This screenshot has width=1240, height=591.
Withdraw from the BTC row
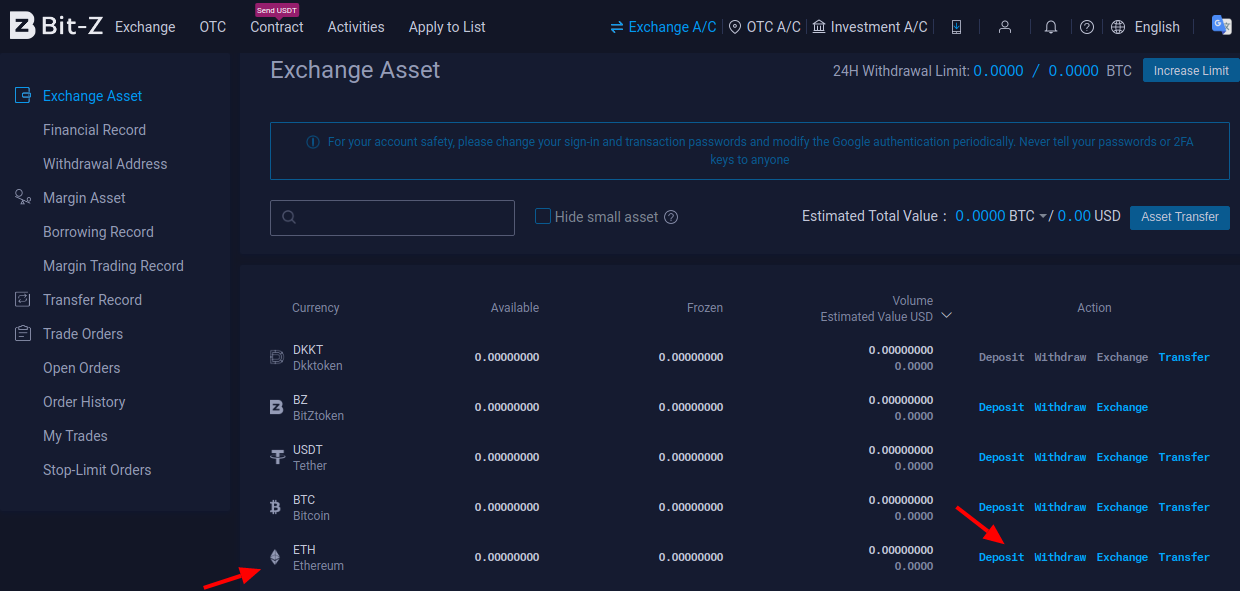click(1060, 507)
